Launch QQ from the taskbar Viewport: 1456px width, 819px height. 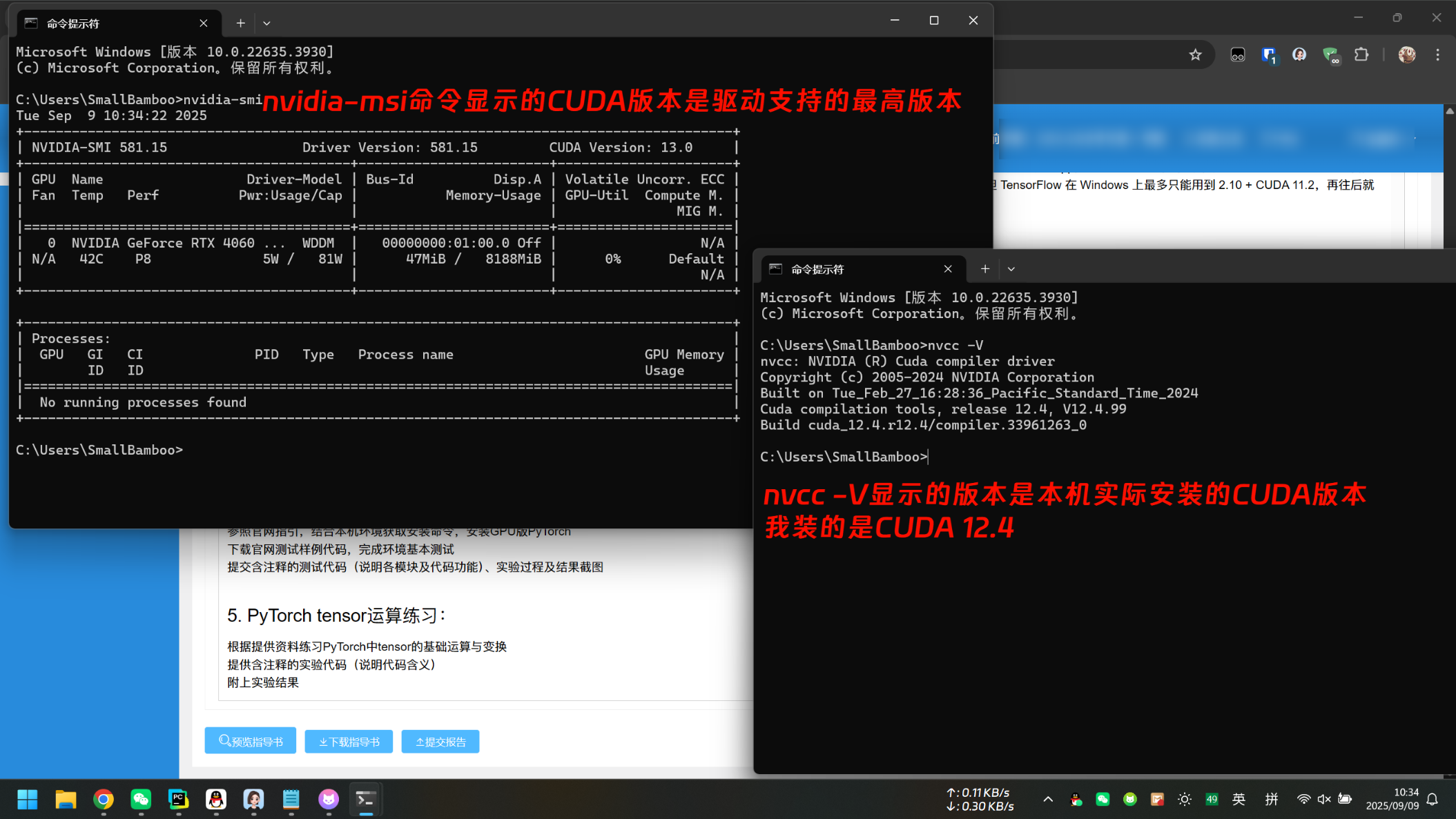click(x=215, y=799)
